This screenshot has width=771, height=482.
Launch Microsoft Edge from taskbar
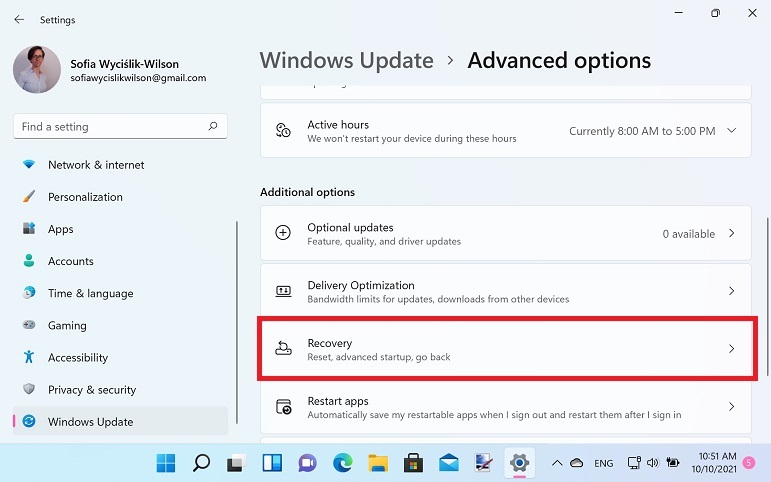[x=343, y=463]
